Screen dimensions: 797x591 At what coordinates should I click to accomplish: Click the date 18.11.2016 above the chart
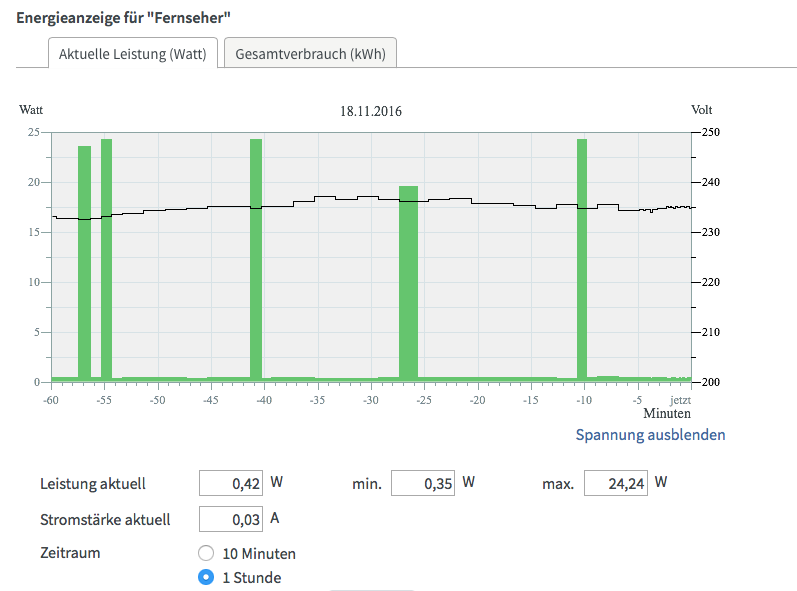pyautogui.click(x=371, y=111)
